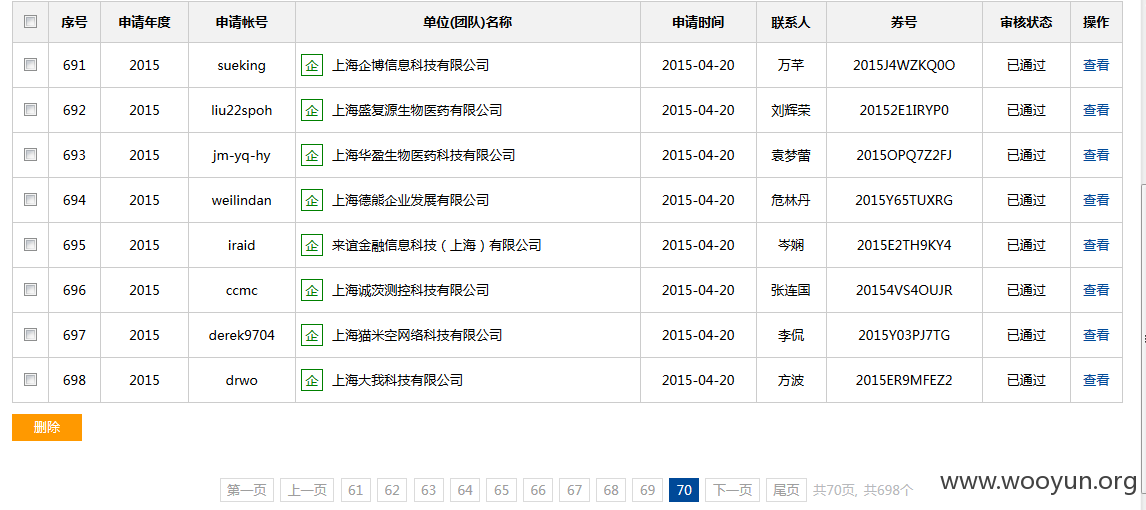Click the 申请帐号 column header

(242, 22)
